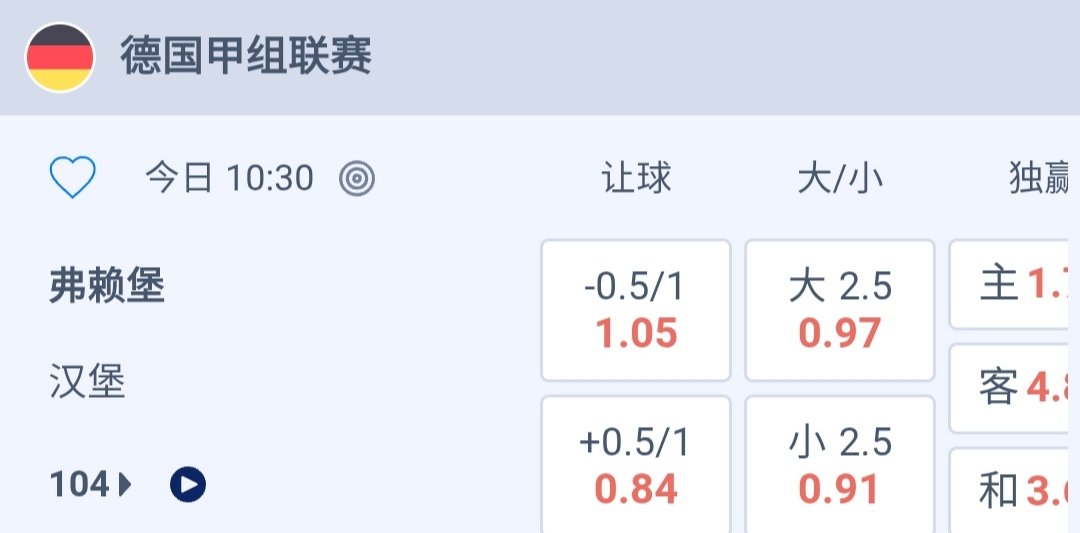Click the target icon beside match time
This screenshot has width=1080, height=533.
(x=357, y=179)
